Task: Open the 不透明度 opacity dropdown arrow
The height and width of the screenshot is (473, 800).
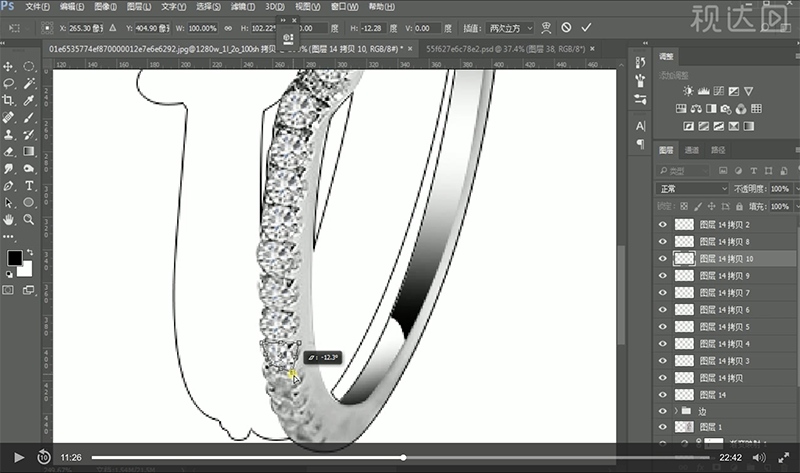Action: tap(797, 189)
